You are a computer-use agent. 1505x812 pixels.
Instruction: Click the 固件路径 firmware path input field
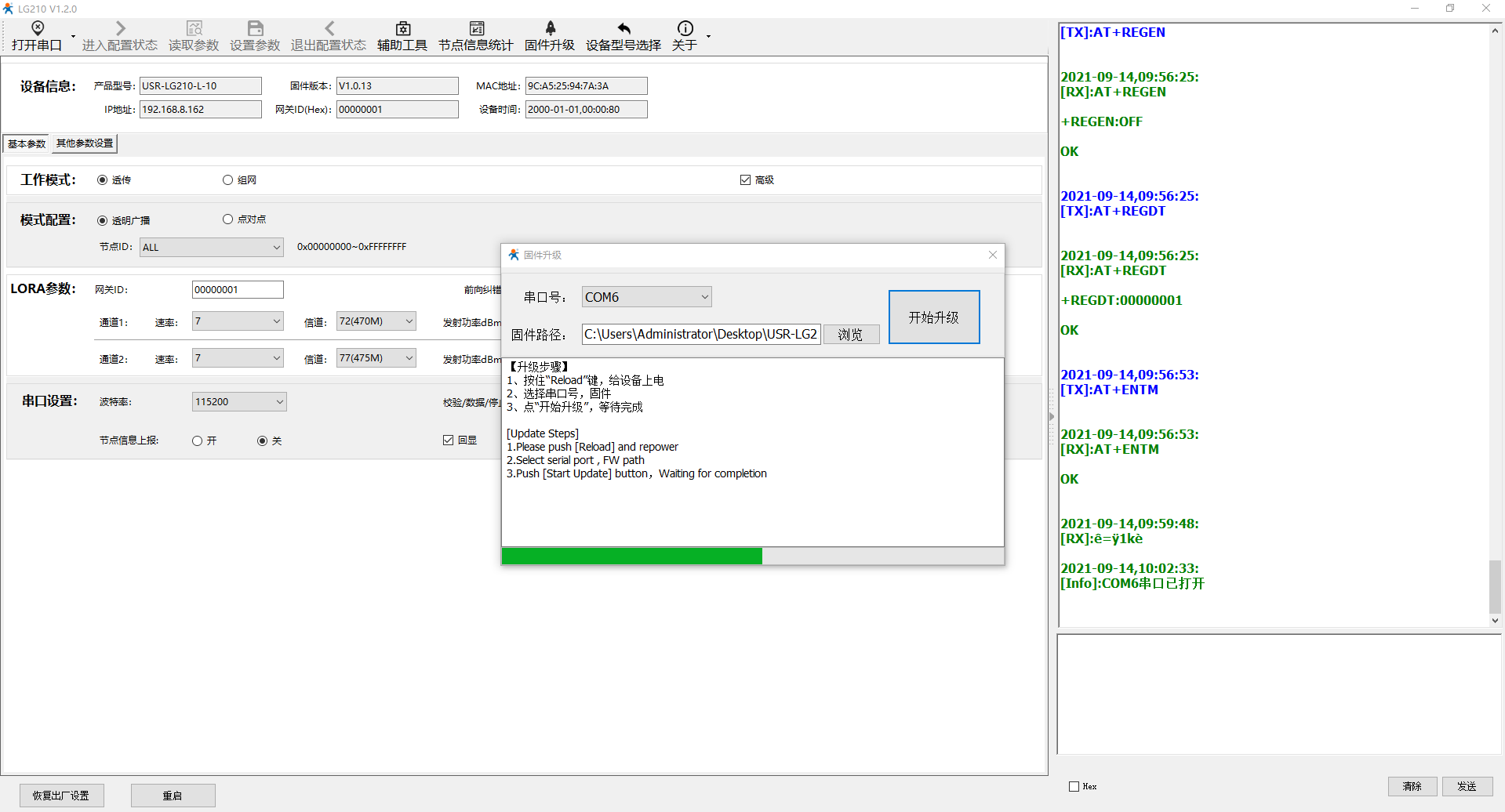pos(700,335)
